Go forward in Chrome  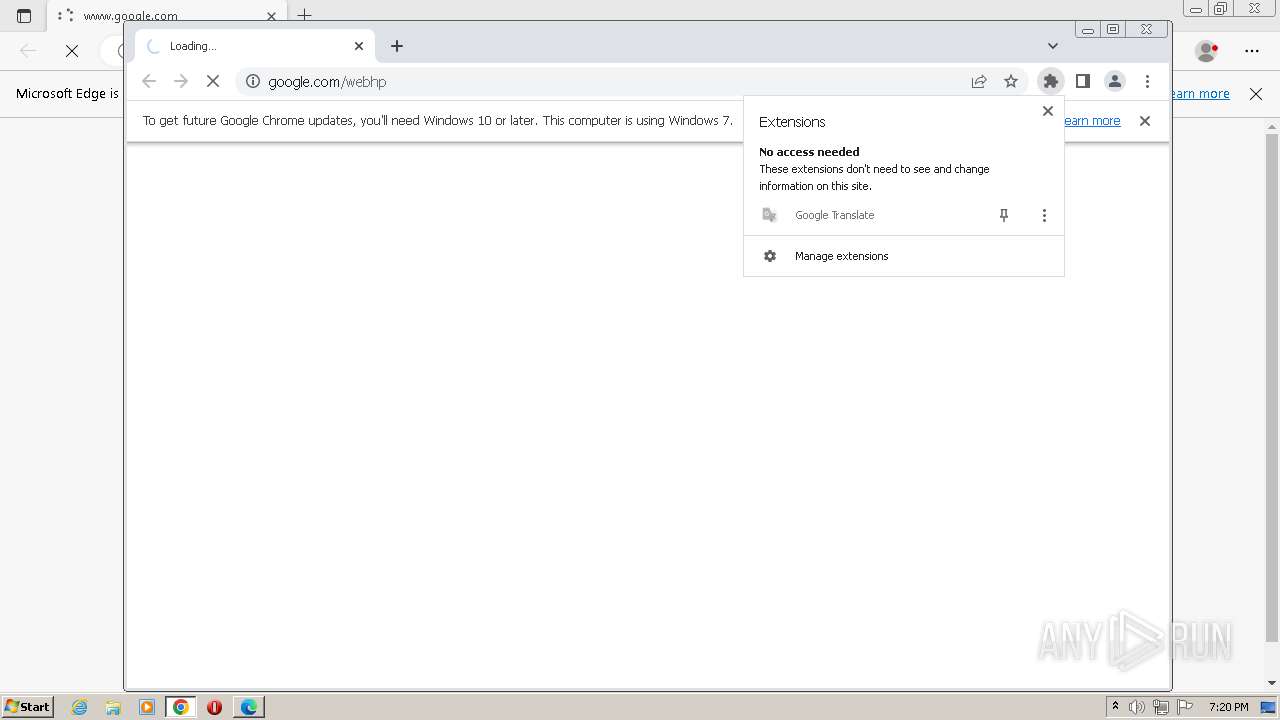click(x=181, y=81)
